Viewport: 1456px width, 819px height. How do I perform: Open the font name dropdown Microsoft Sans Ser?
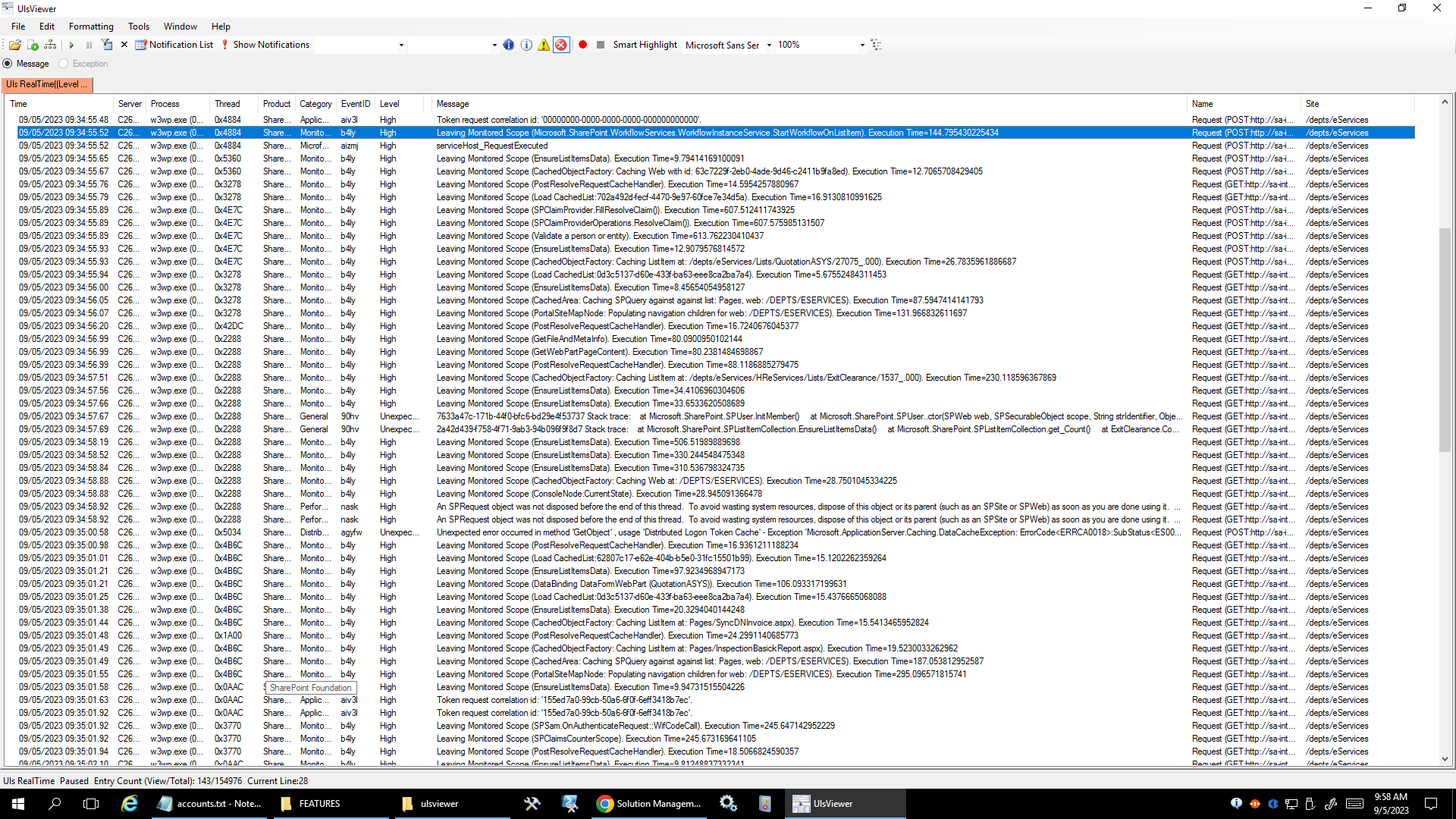[769, 45]
